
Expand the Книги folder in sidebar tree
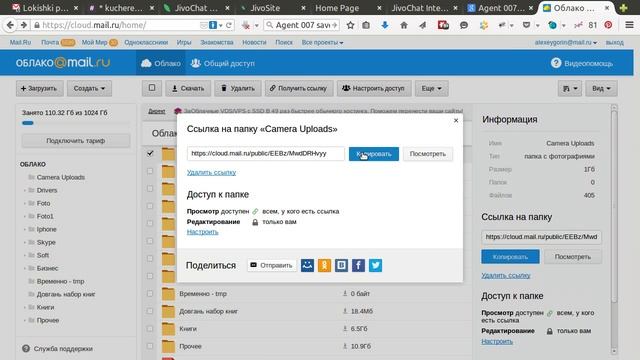[25, 307]
